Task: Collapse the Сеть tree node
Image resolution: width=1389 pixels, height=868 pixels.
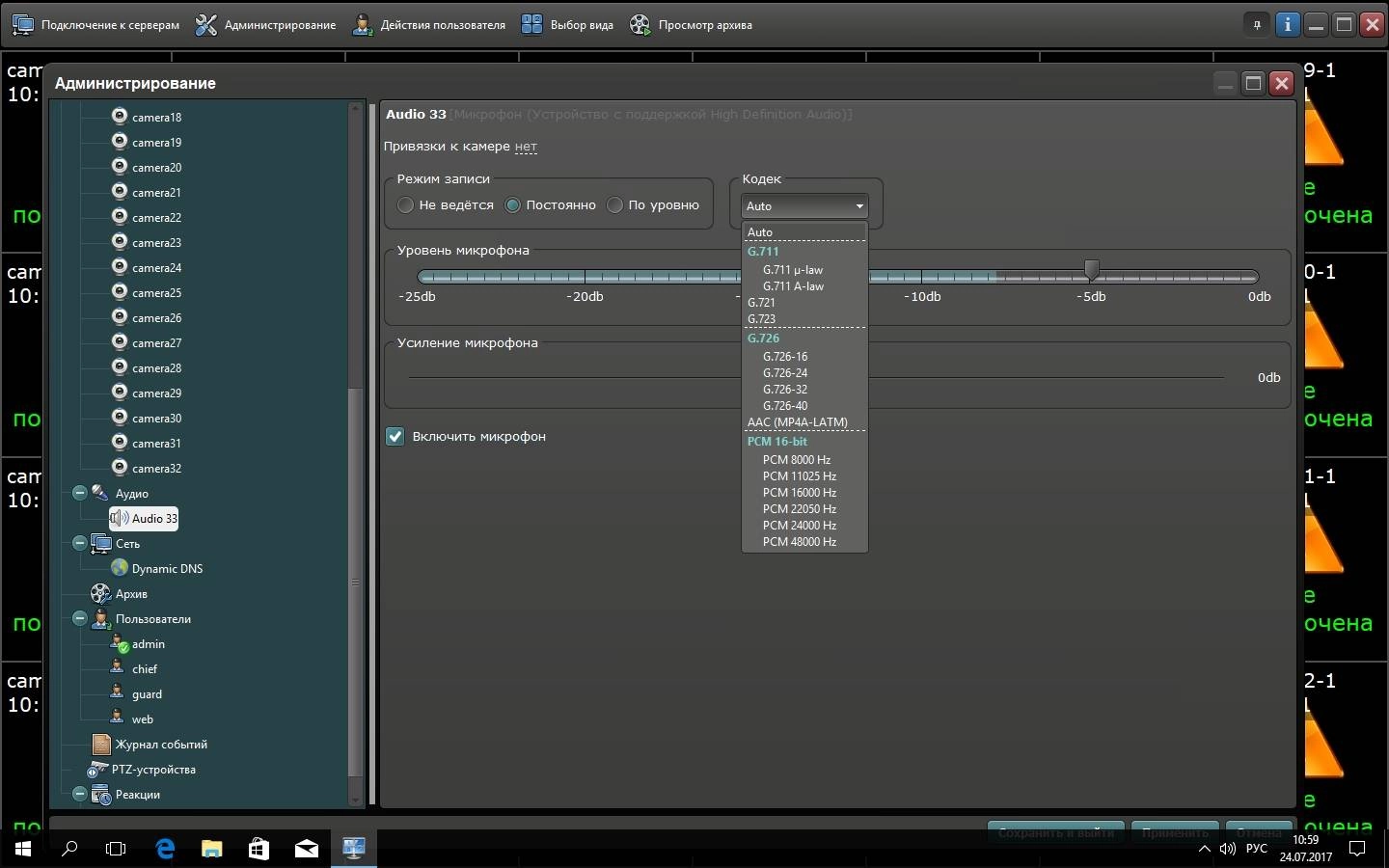Action: click(80, 543)
